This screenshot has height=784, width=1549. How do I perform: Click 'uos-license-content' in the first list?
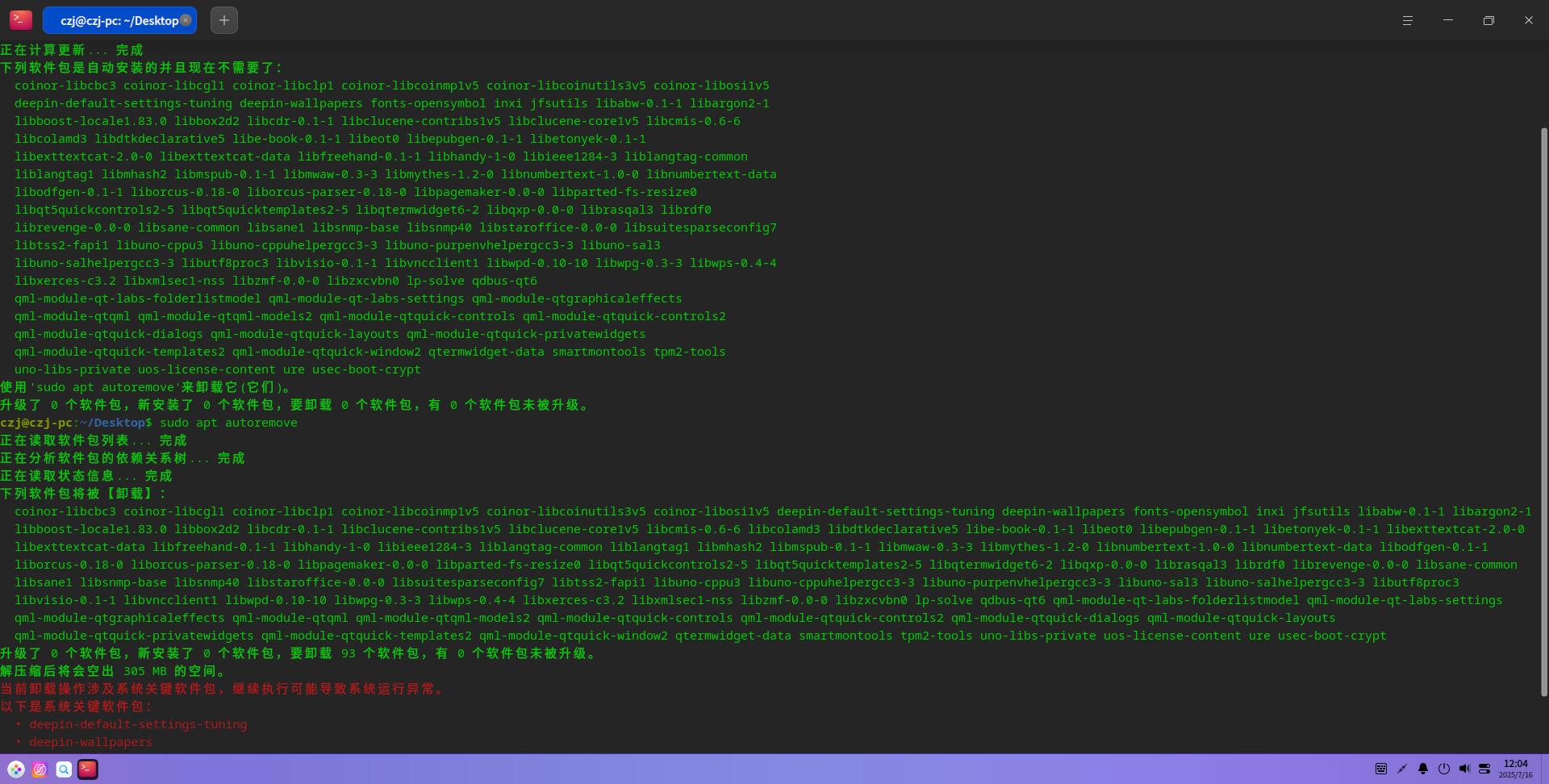point(207,369)
